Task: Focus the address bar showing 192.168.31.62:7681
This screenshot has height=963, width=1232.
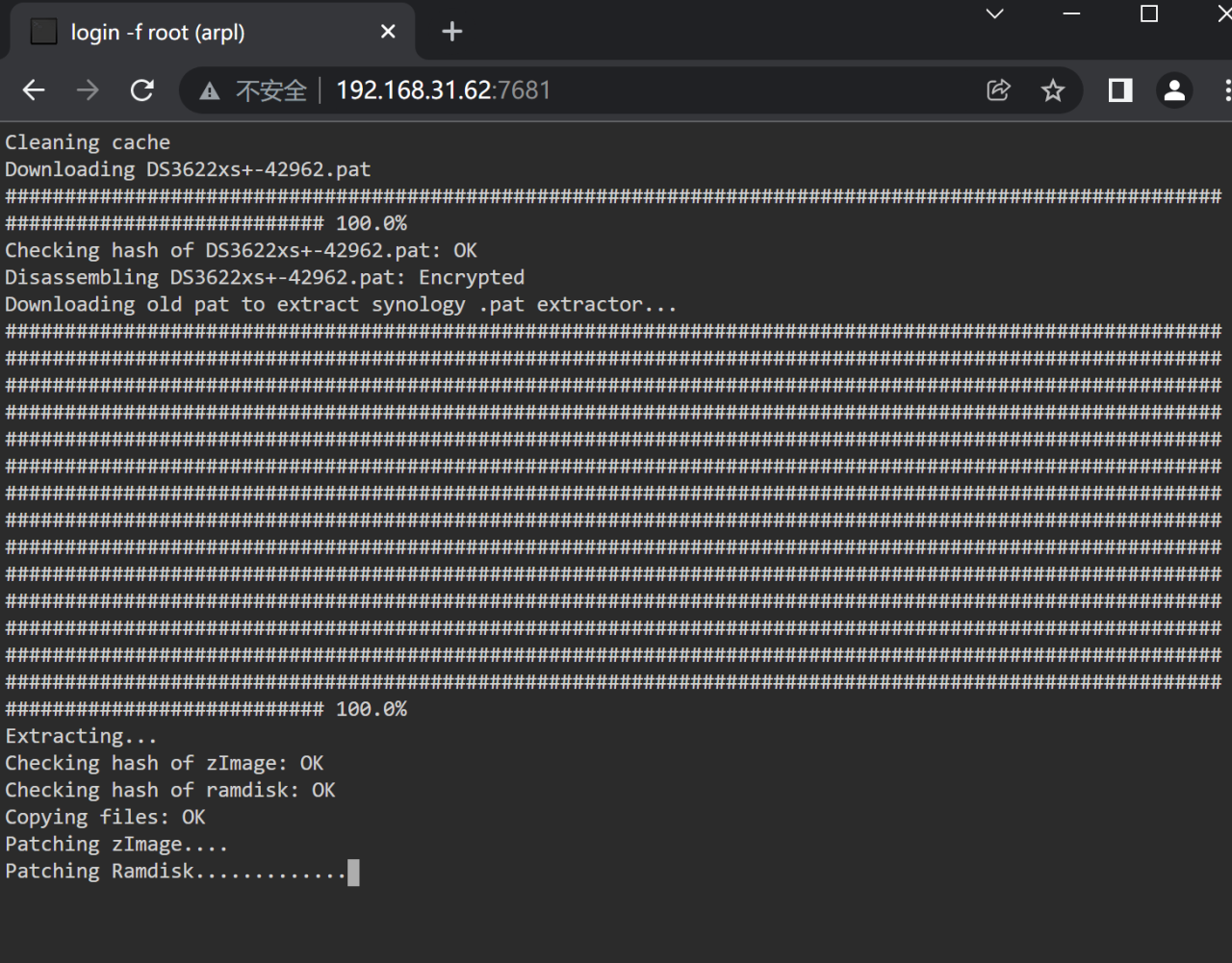Action: coord(577,90)
